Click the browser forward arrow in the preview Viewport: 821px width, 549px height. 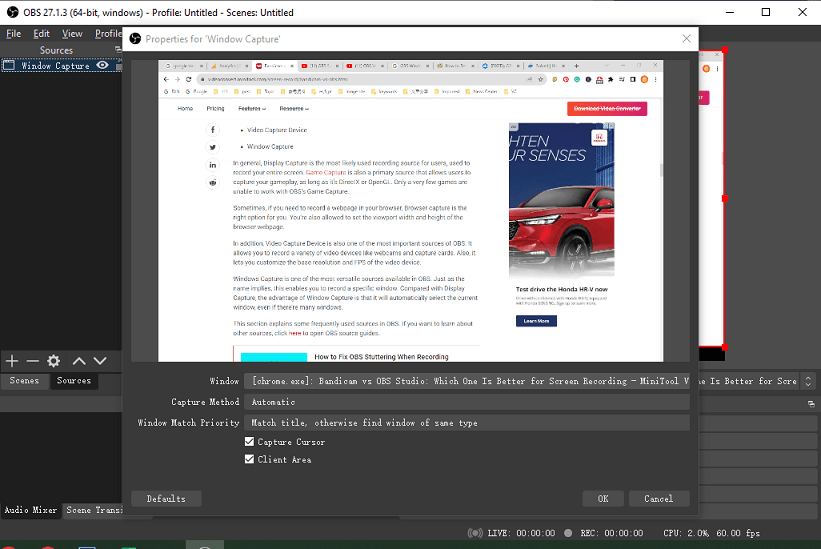(x=177, y=80)
